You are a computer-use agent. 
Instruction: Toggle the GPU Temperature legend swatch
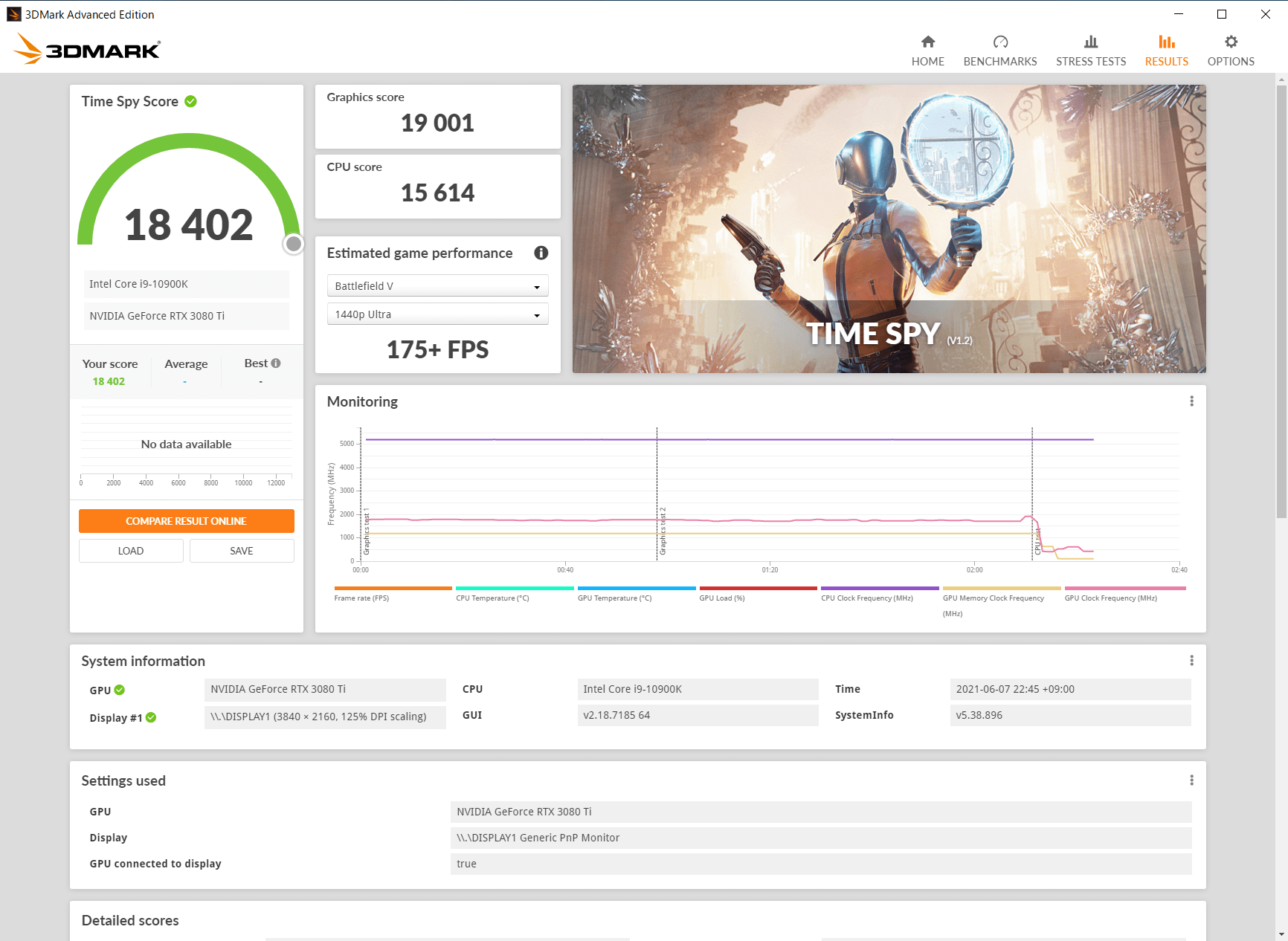tap(637, 588)
